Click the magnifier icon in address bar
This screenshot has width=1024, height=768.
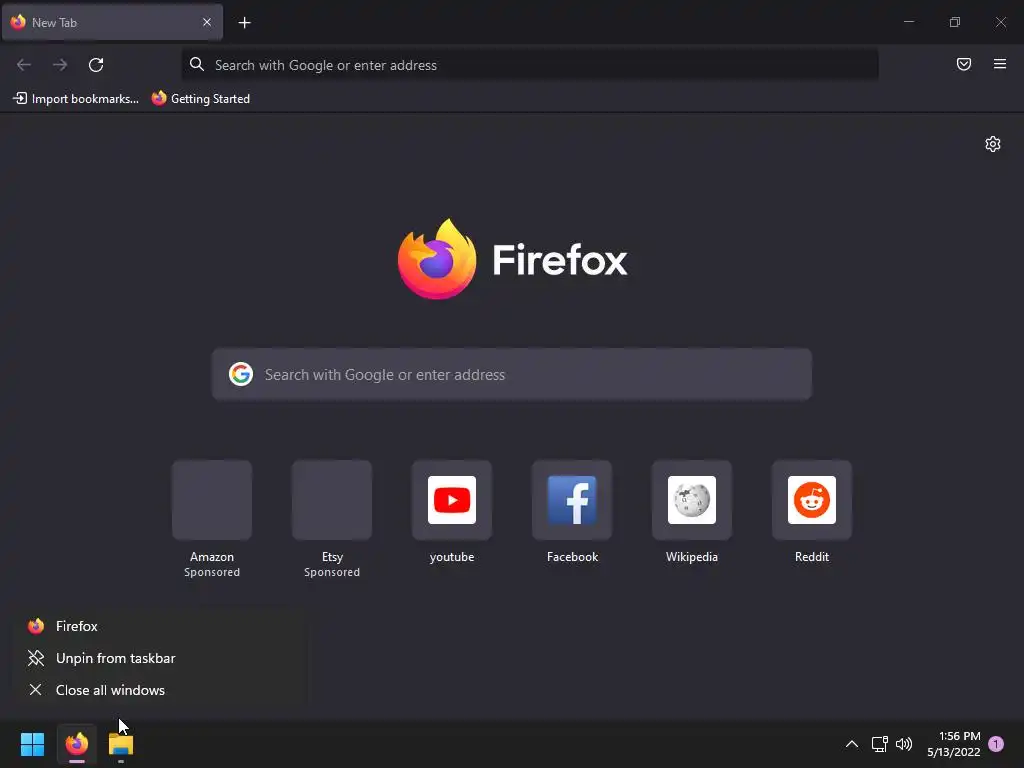click(x=197, y=64)
